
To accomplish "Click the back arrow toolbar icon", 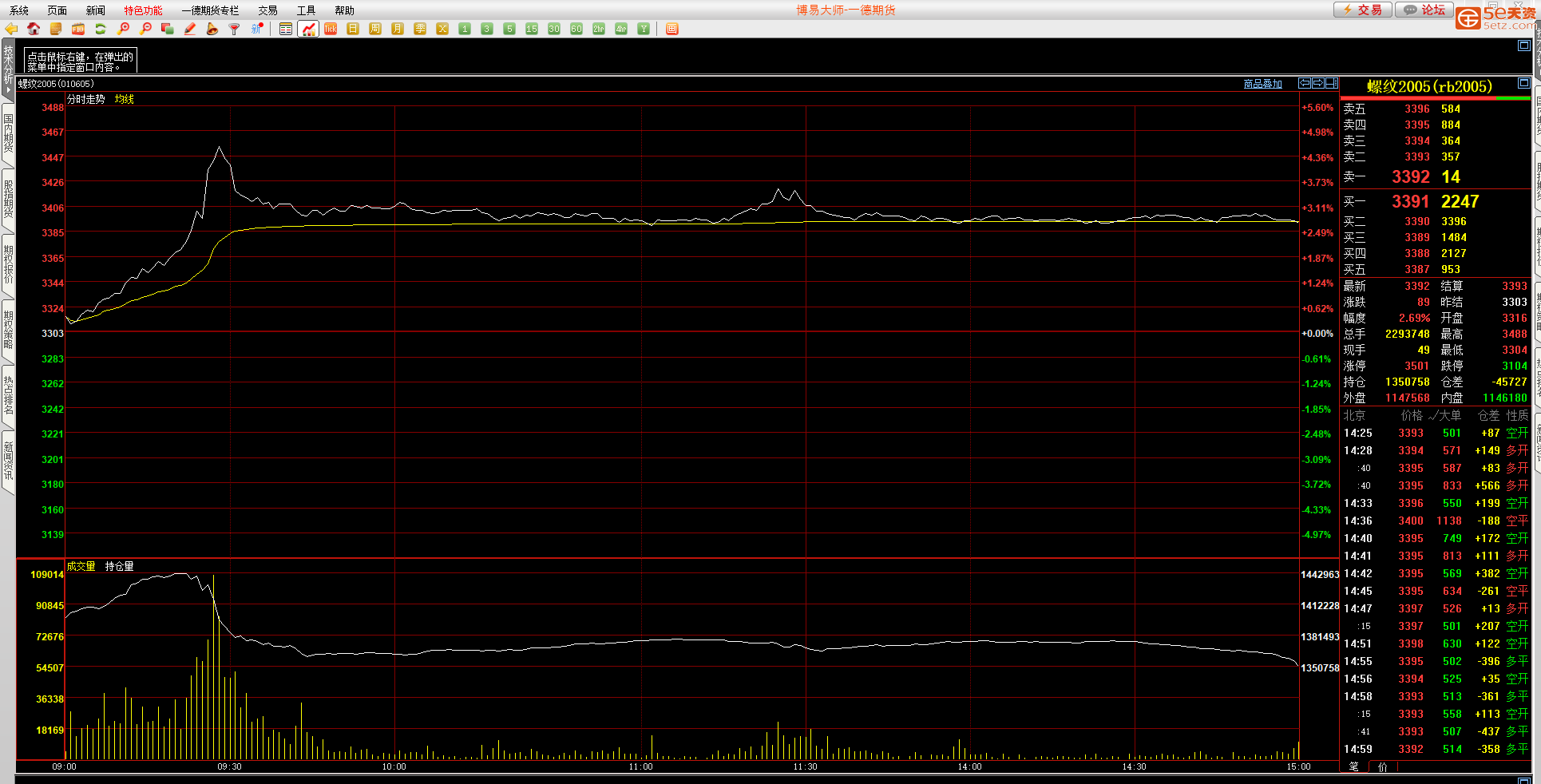I will [11, 29].
